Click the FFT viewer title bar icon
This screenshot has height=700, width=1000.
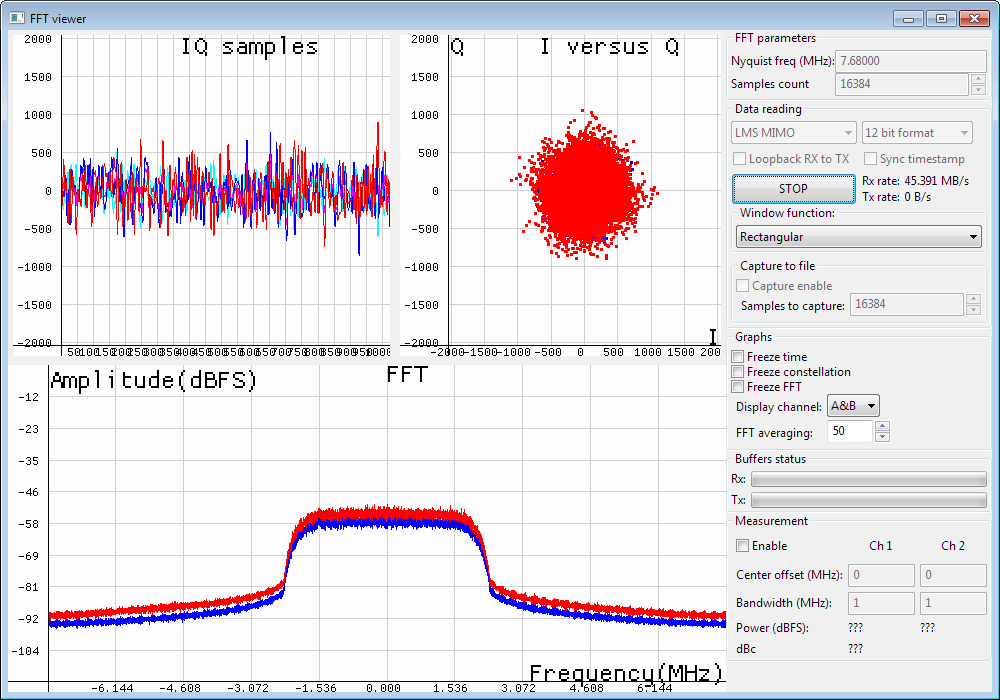coord(17,18)
